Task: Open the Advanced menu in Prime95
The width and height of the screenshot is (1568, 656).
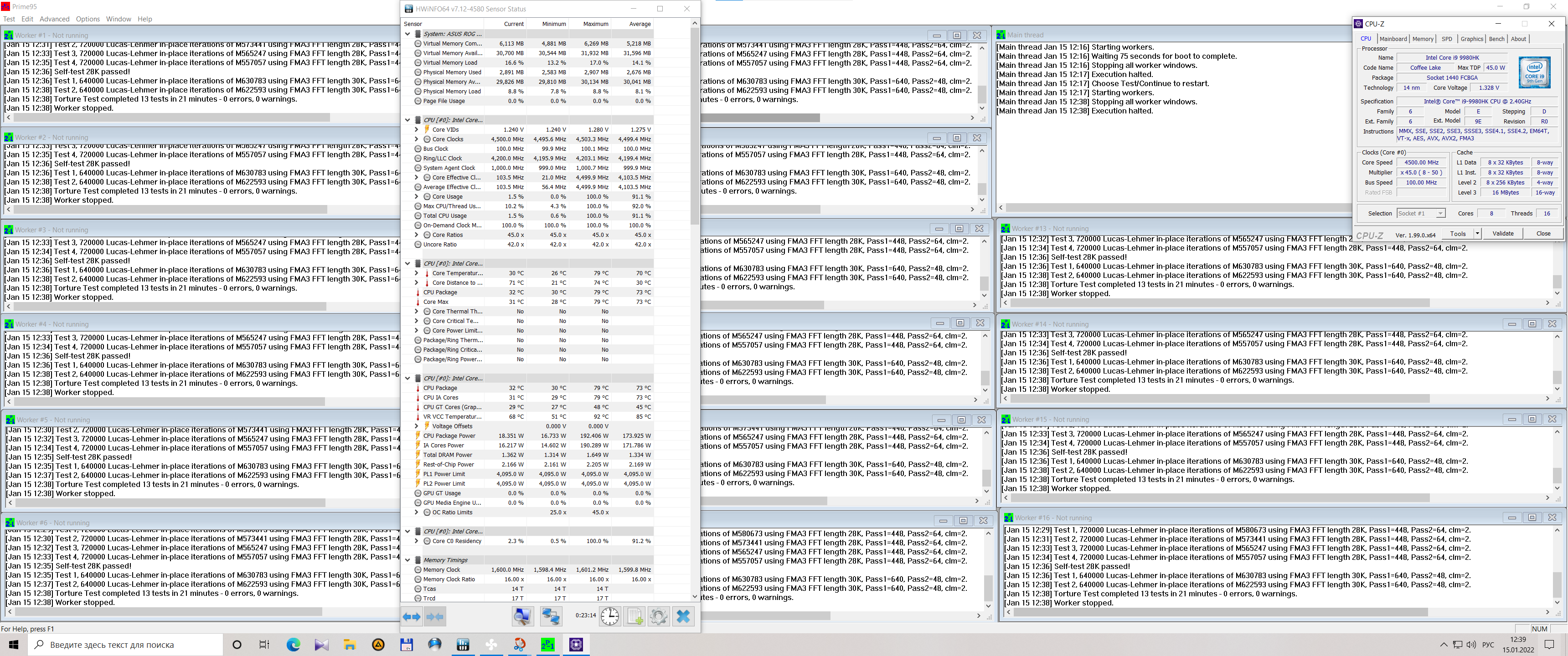Action: [54, 19]
